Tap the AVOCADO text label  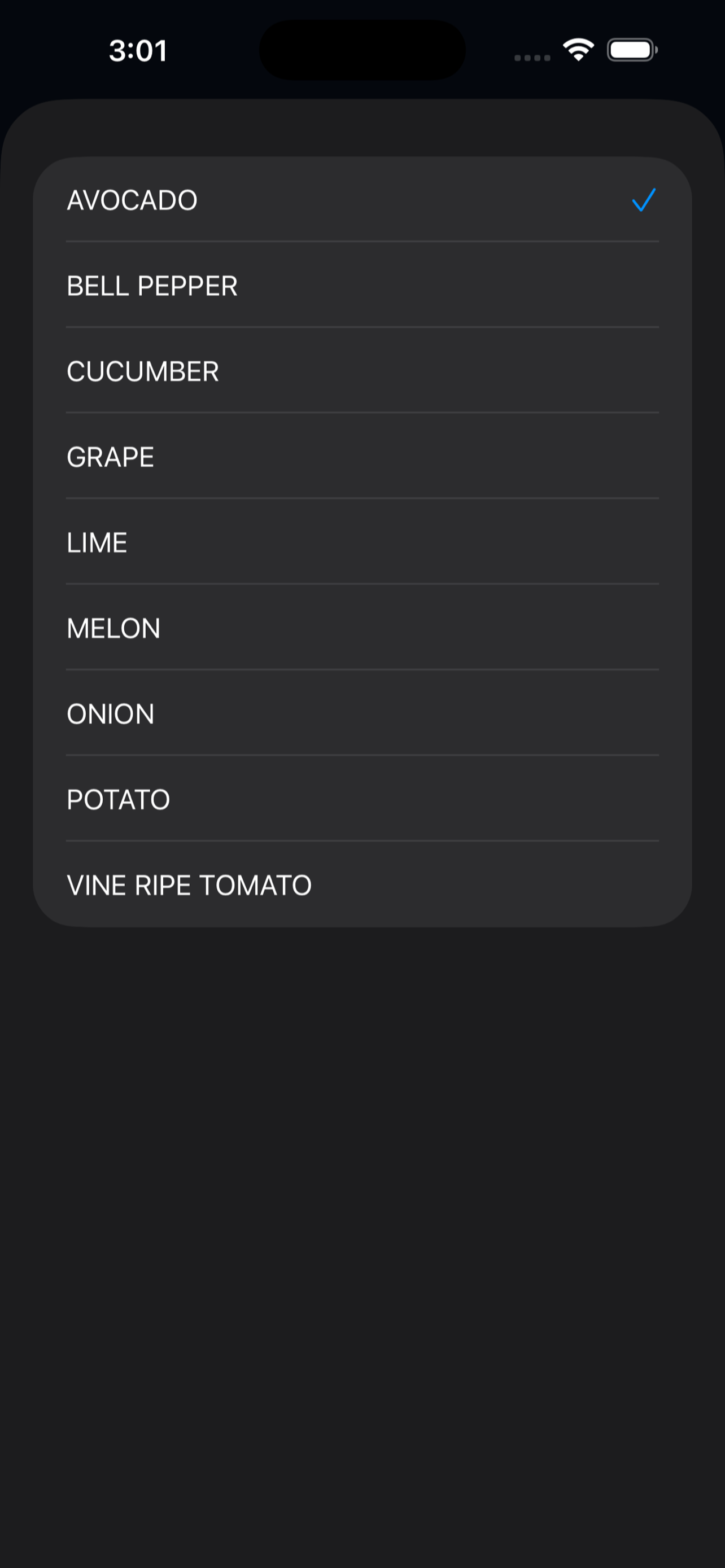coord(132,200)
